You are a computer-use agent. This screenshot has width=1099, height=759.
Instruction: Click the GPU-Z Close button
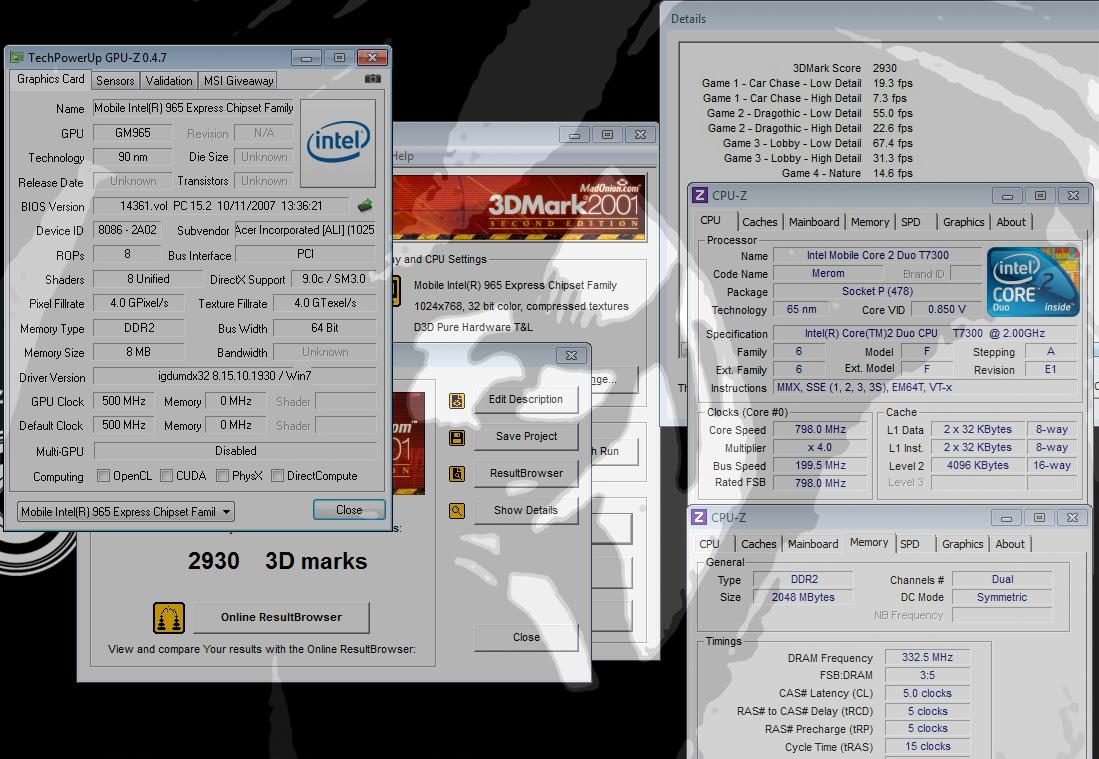pos(349,510)
